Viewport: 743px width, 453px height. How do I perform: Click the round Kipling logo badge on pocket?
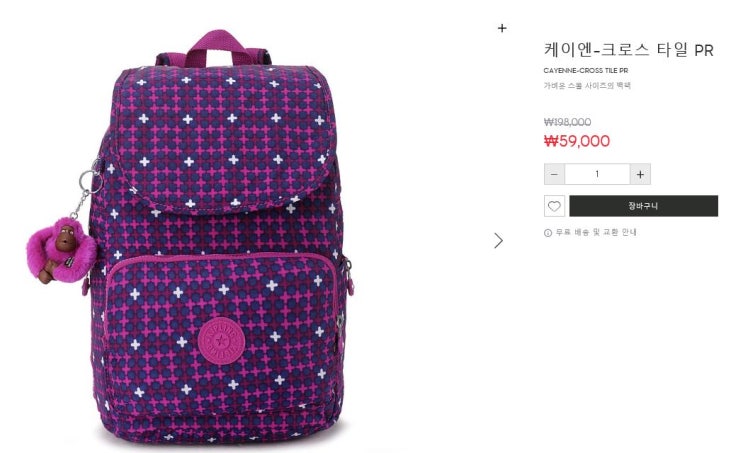pyautogui.click(x=221, y=340)
